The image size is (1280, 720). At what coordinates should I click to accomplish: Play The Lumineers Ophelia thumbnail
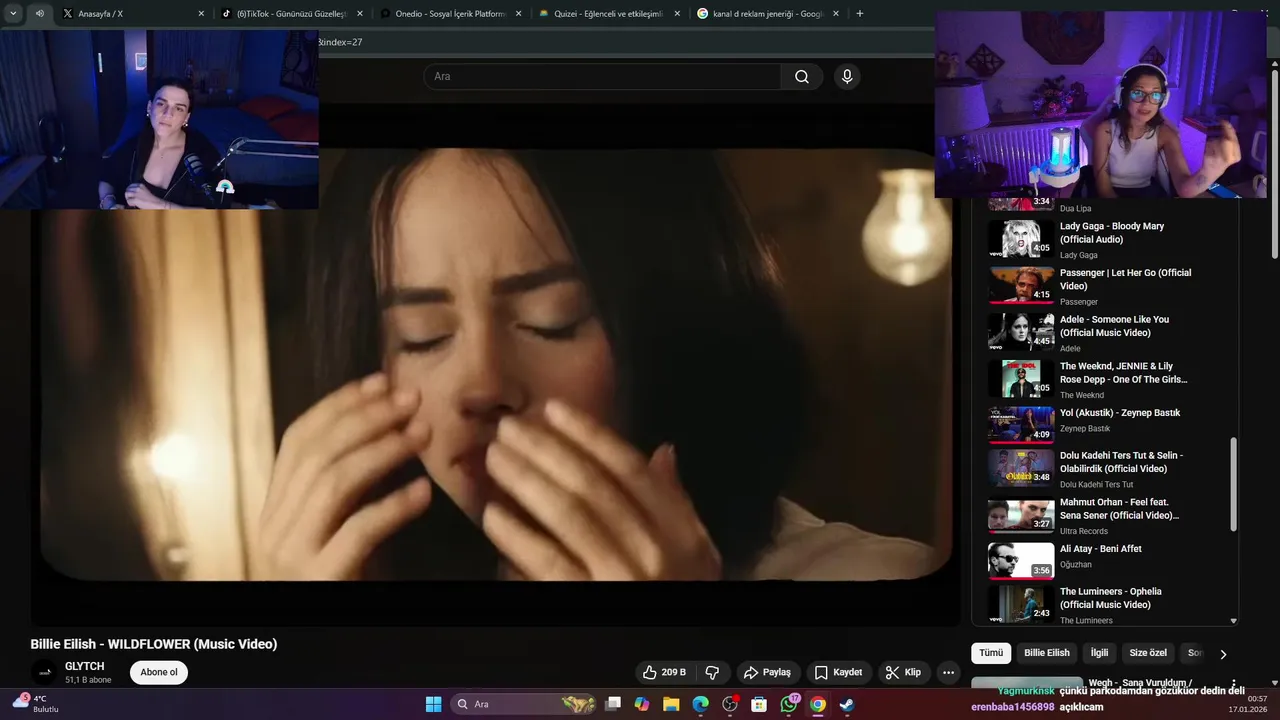[1021, 603]
